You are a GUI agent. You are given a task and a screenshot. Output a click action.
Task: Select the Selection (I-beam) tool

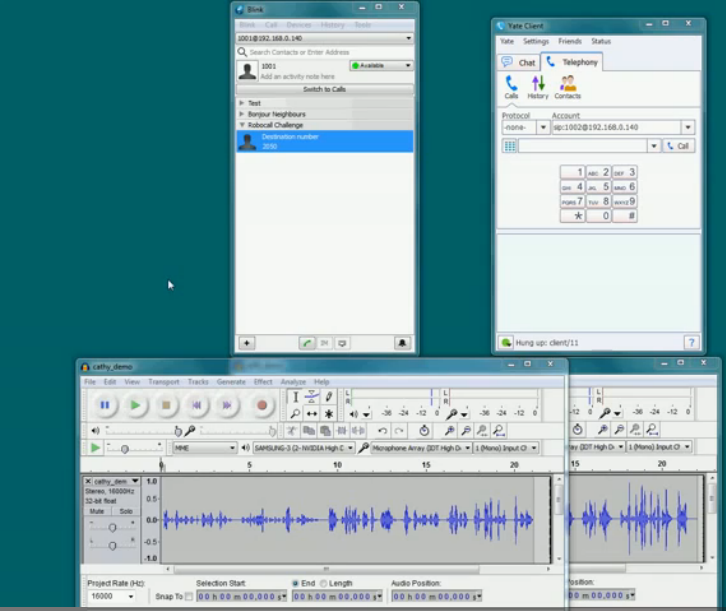tap(295, 397)
